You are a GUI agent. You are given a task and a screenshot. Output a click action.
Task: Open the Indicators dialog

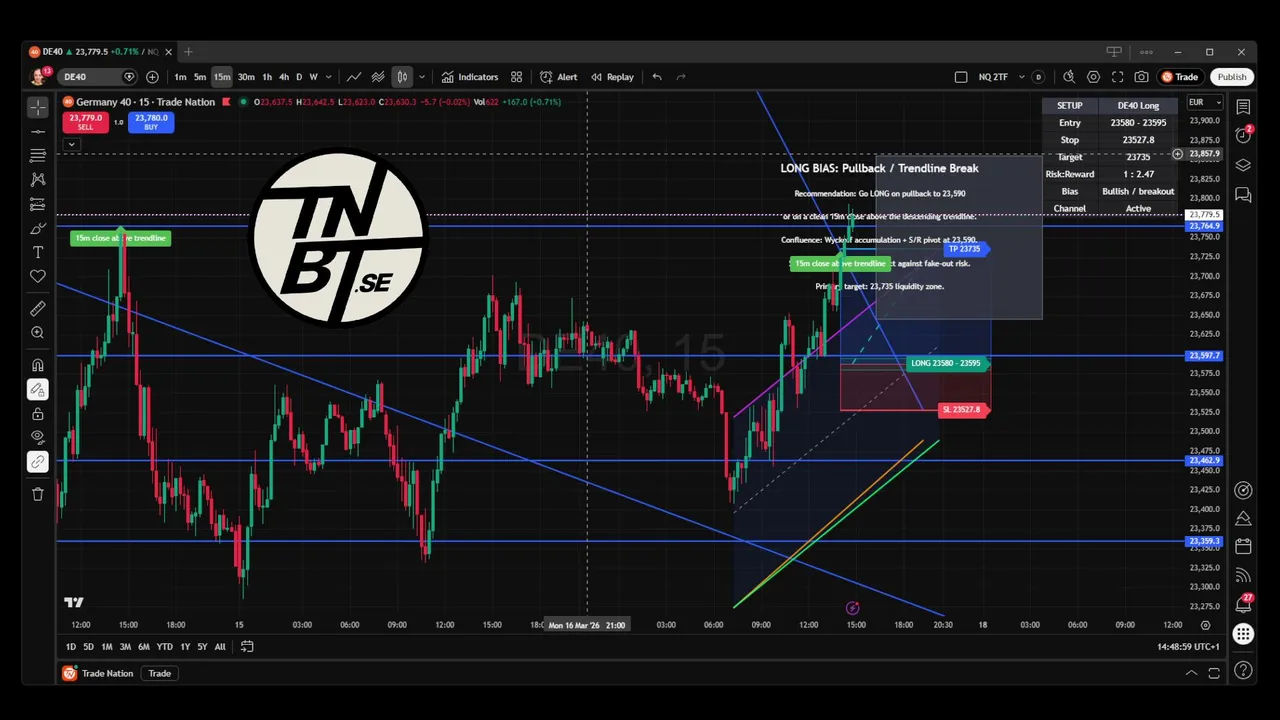click(470, 77)
